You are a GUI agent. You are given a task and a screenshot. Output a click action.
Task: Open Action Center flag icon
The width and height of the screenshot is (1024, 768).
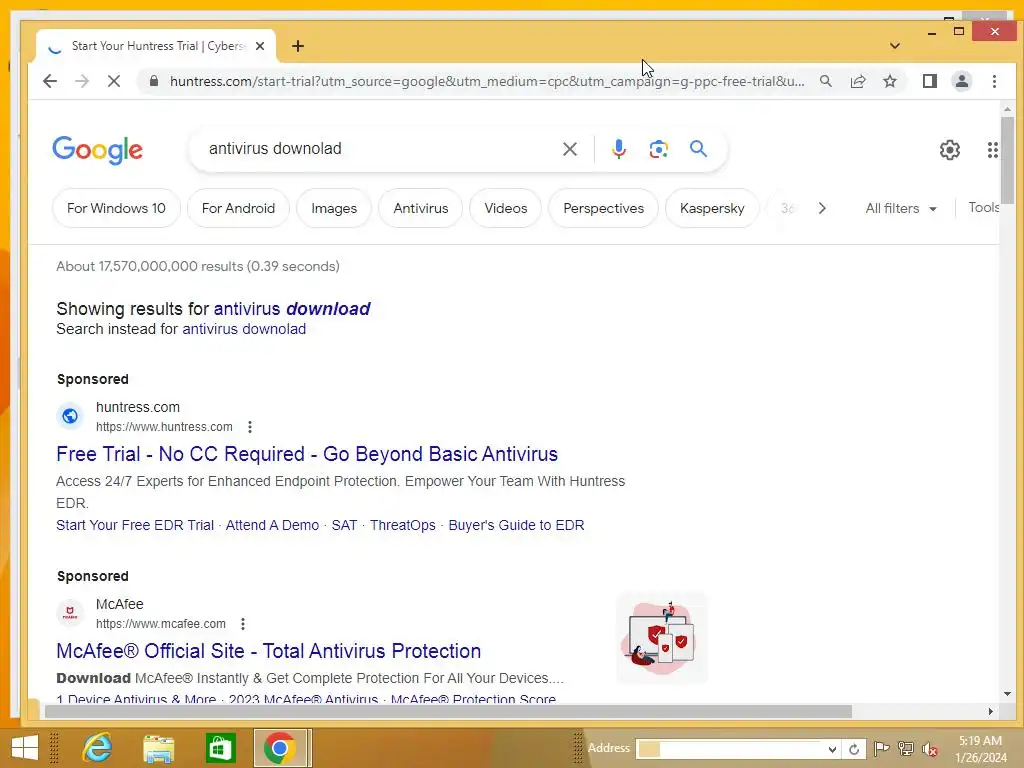(x=881, y=748)
